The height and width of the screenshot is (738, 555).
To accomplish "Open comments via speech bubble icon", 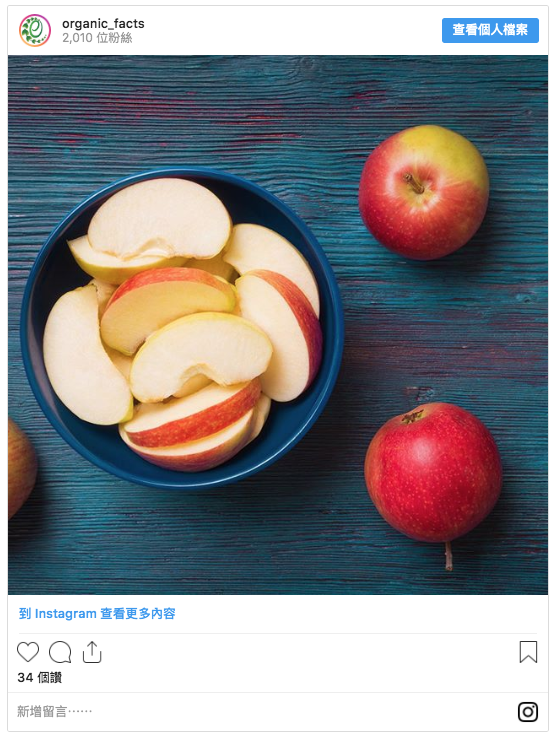I will [x=60, y=652].
